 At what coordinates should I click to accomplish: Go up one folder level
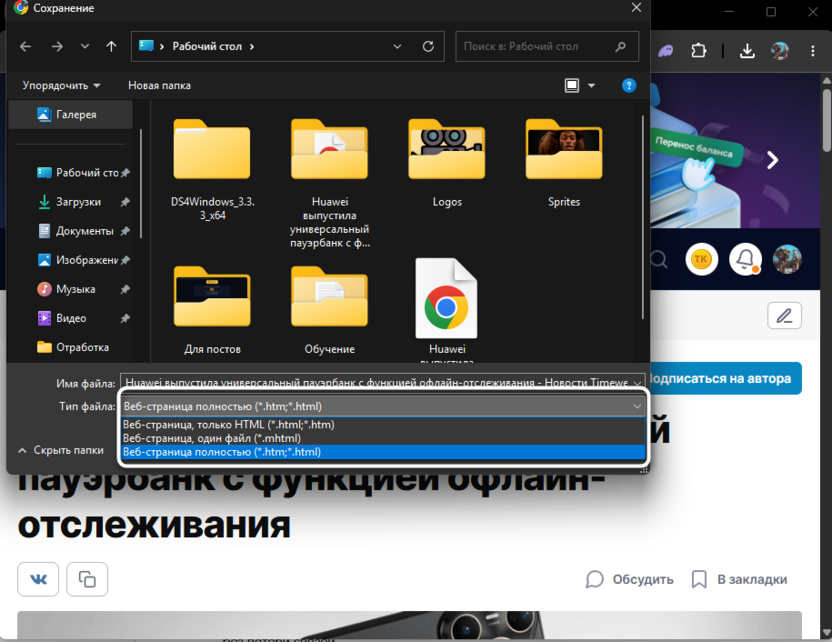pyautogui.click(x=111, y=47)
